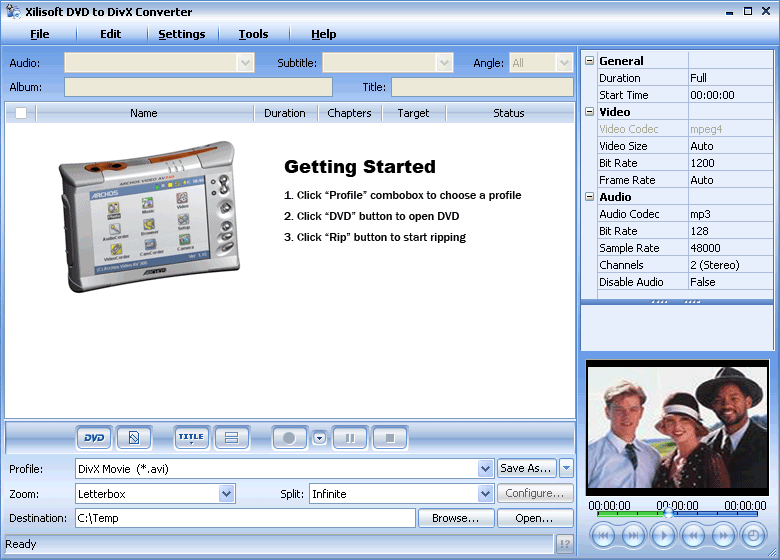Viewport: 780px width, 560px height.
Task: Click the Title text field
Action: (482, 87)
